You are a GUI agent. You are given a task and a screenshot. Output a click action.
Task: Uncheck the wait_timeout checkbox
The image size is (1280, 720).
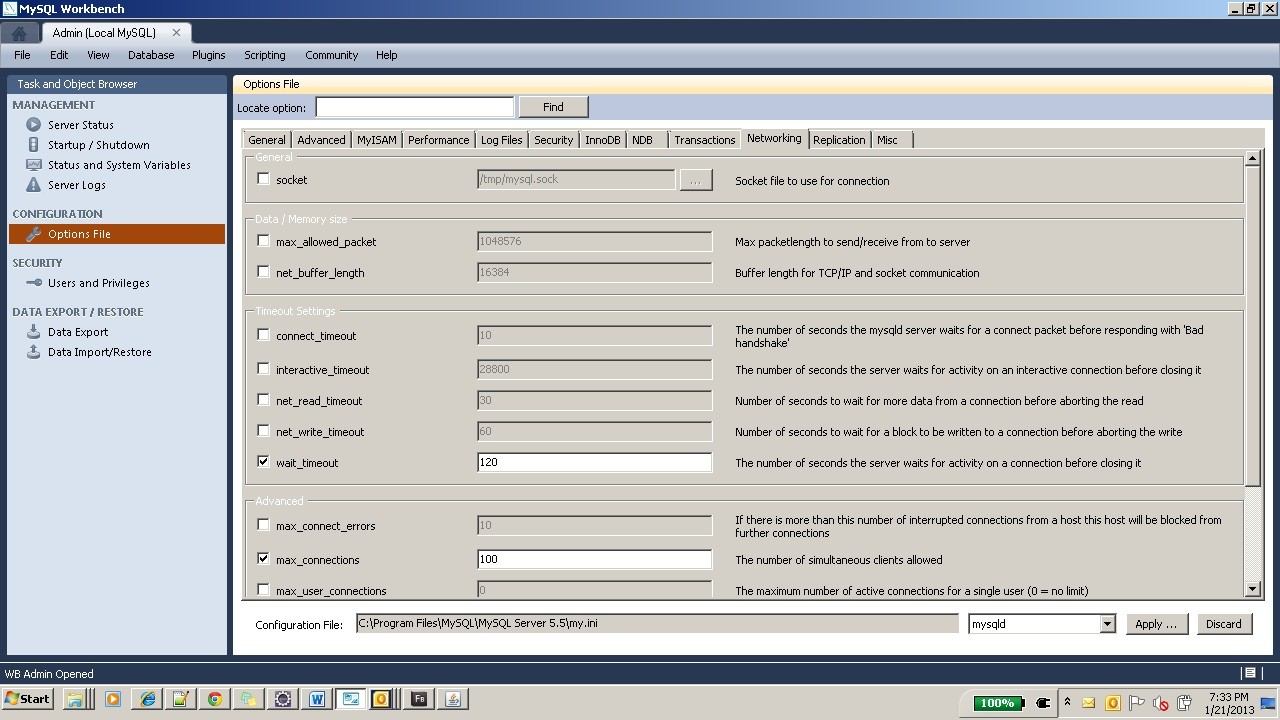click(x=263, y=462)
